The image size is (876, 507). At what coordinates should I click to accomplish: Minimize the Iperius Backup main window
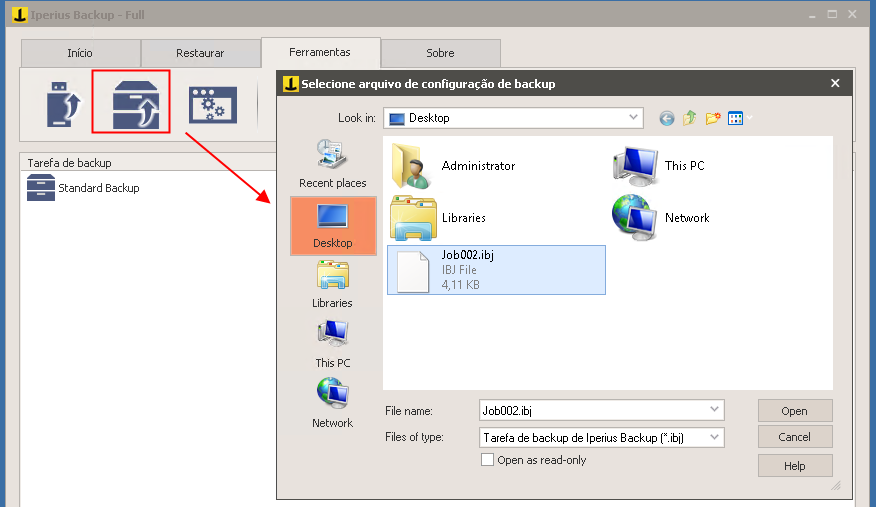pyautogui.click(x=812, y=15)
